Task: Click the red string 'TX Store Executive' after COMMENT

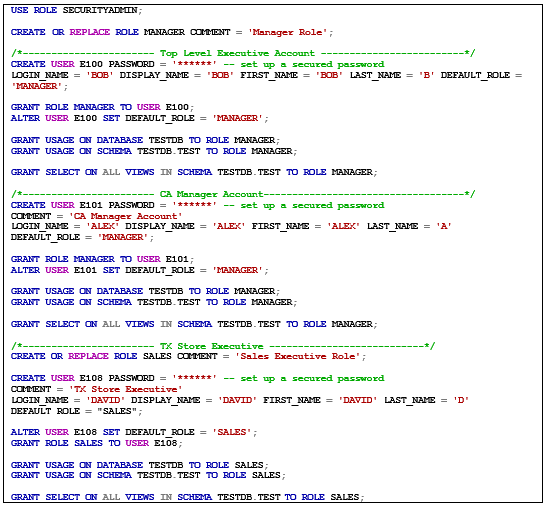Action: (x=125, y=389)
